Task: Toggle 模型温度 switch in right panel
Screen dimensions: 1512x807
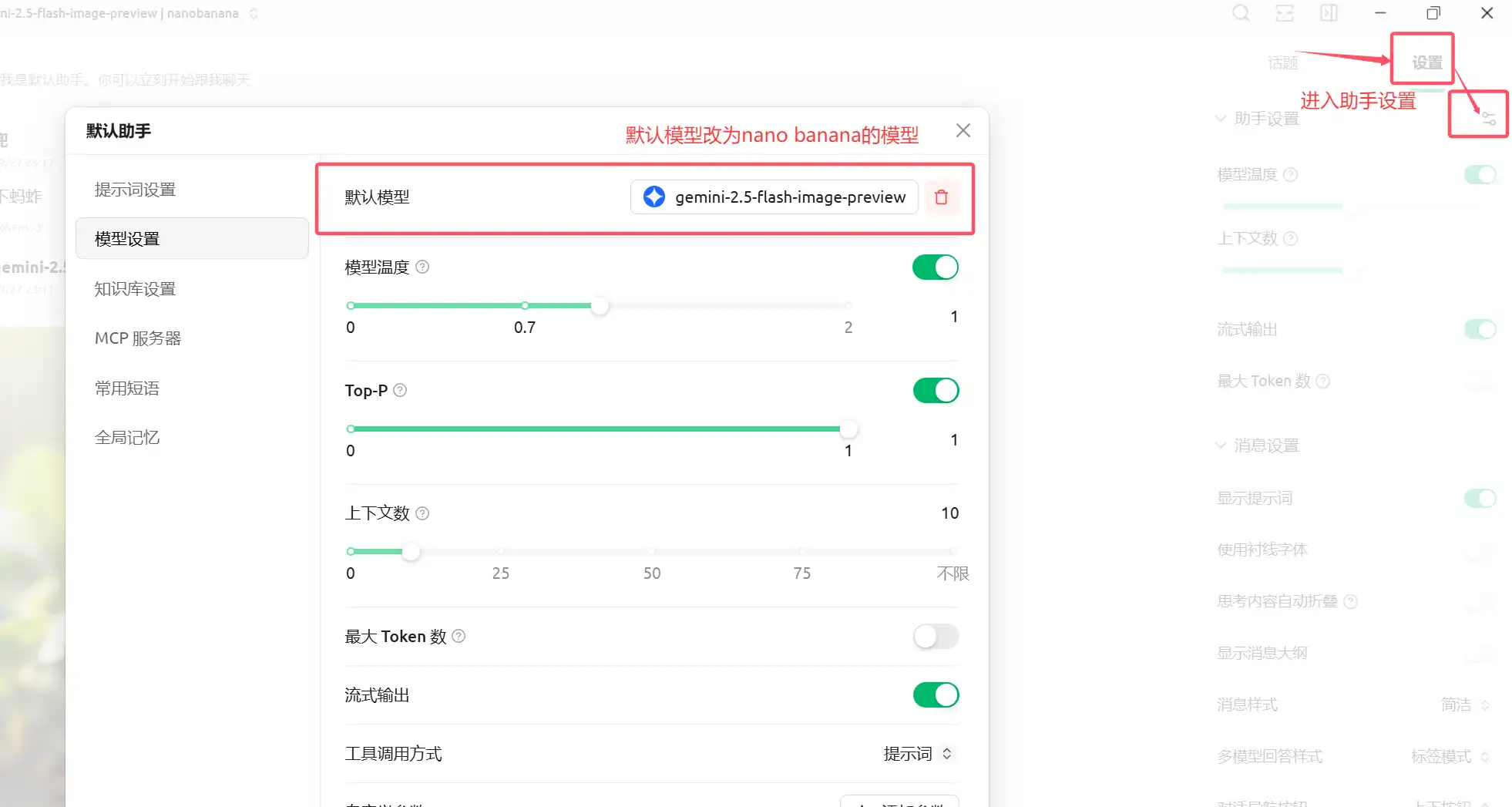Action: 1480,175
